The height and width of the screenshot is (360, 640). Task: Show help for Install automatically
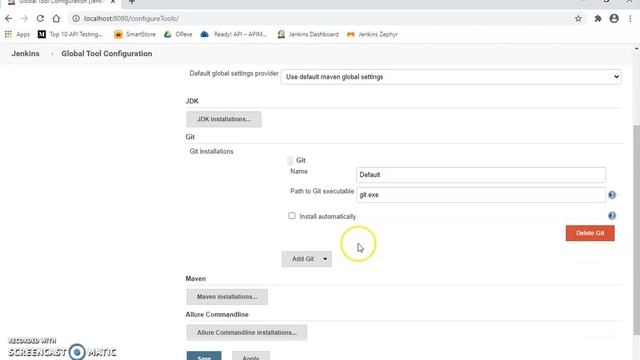(x=612, y=216)
